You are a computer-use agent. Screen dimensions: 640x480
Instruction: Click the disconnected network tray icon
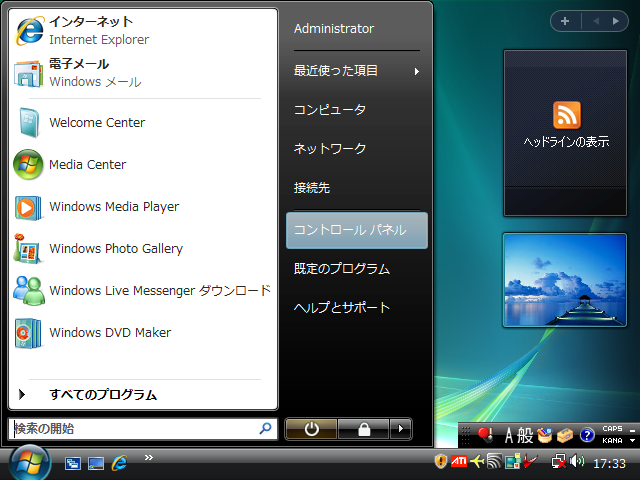pos(559,462)
